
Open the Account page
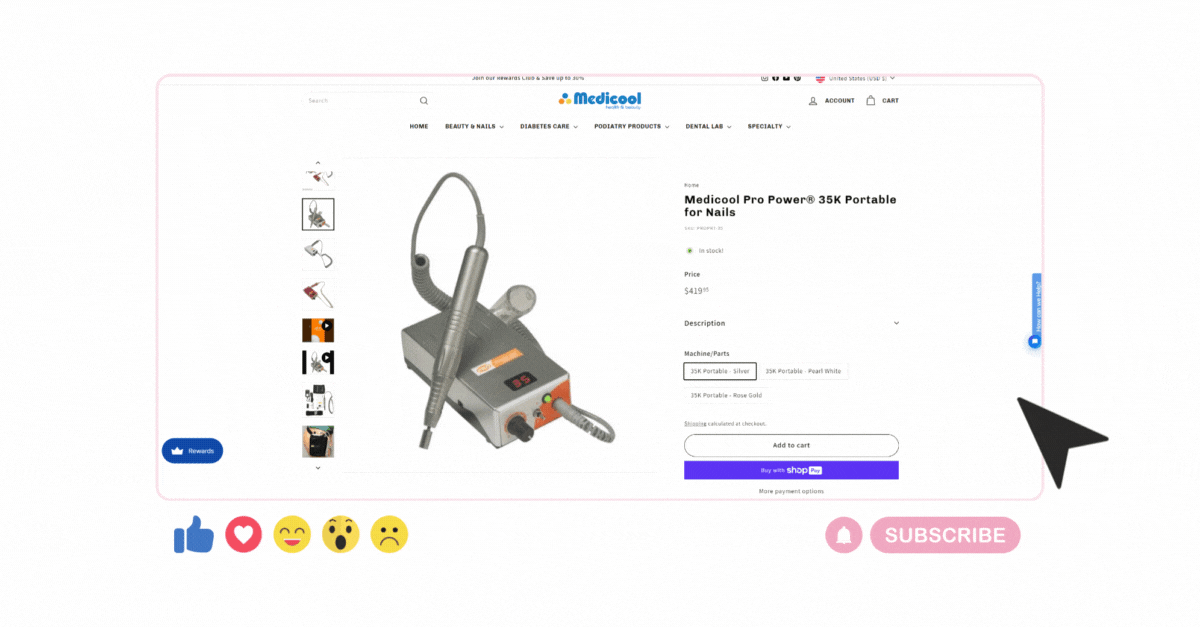[x=831, y=101]
